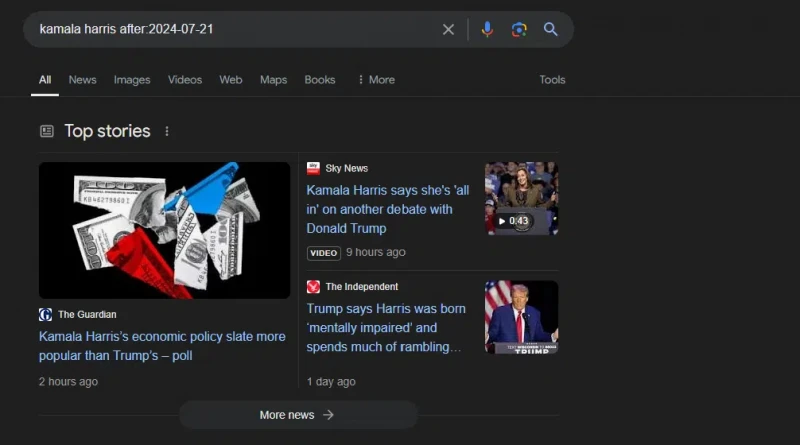Switch to the Images tab
Screen dimensions: 800x445
tap(132, 80)
